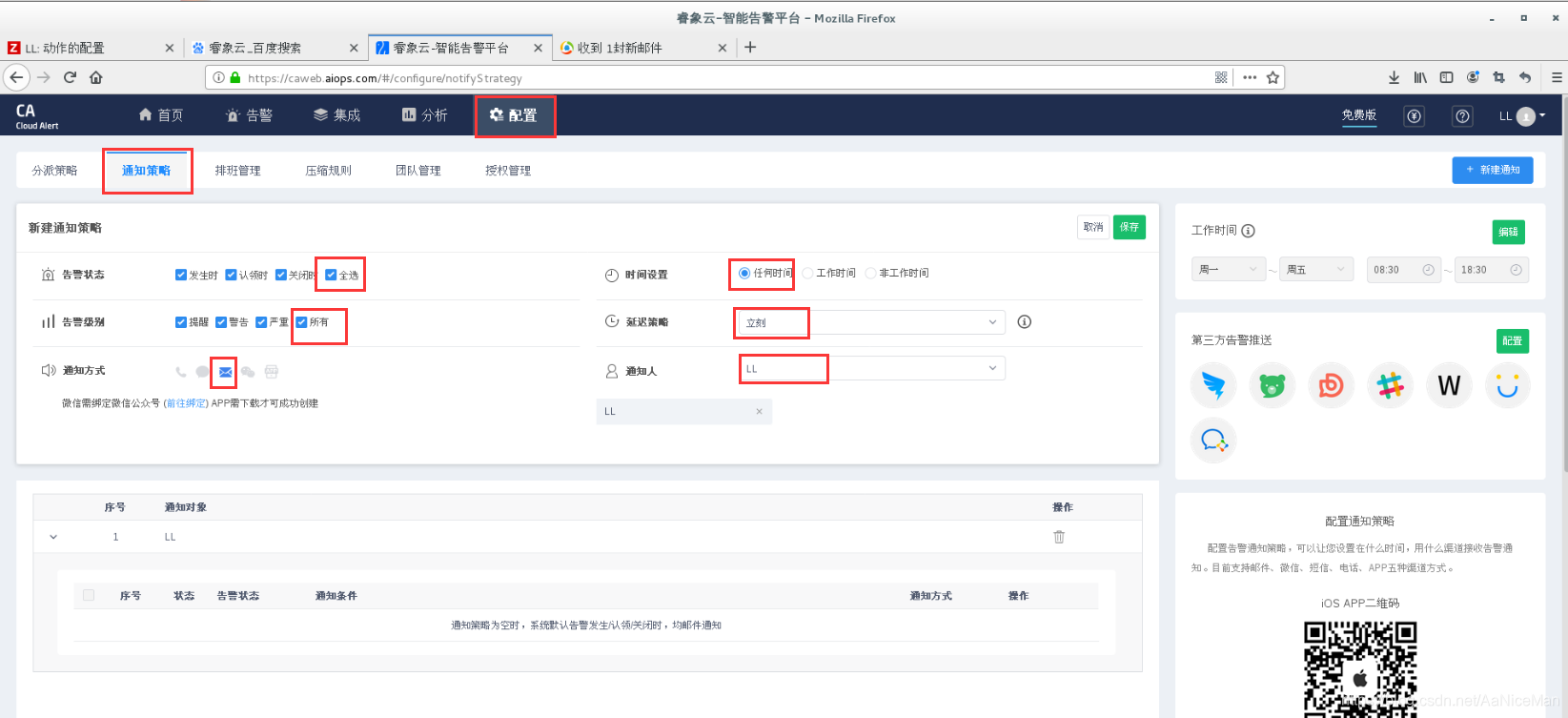This screenshot has height=718, width=1568.
Task: Click the green 编辑 work time button
Action: (1508, 232)
